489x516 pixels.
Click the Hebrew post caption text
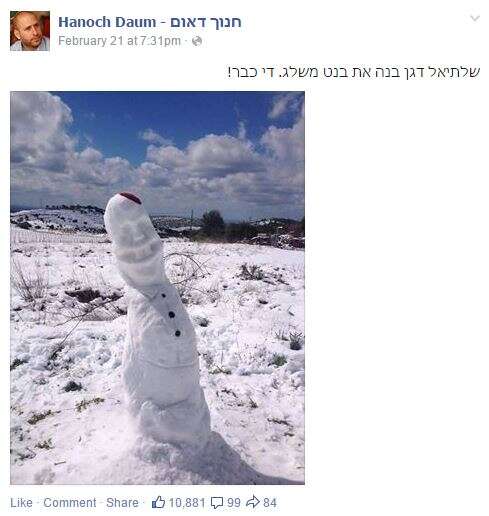point(354,72)
